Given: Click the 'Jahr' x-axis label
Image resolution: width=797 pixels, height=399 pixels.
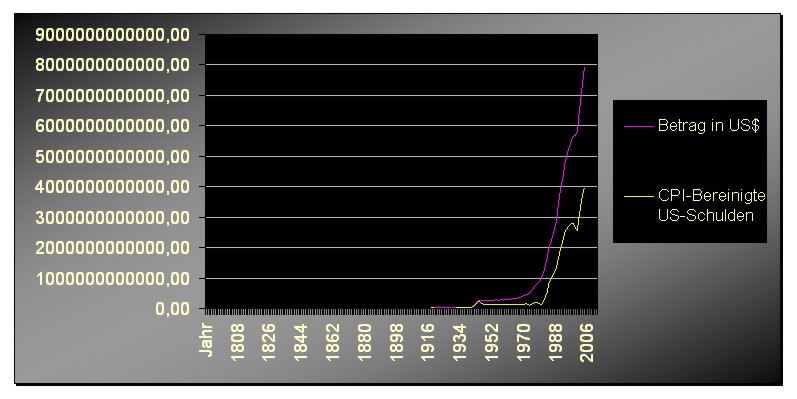Looking at the screenshot, I should pos(206,340).
